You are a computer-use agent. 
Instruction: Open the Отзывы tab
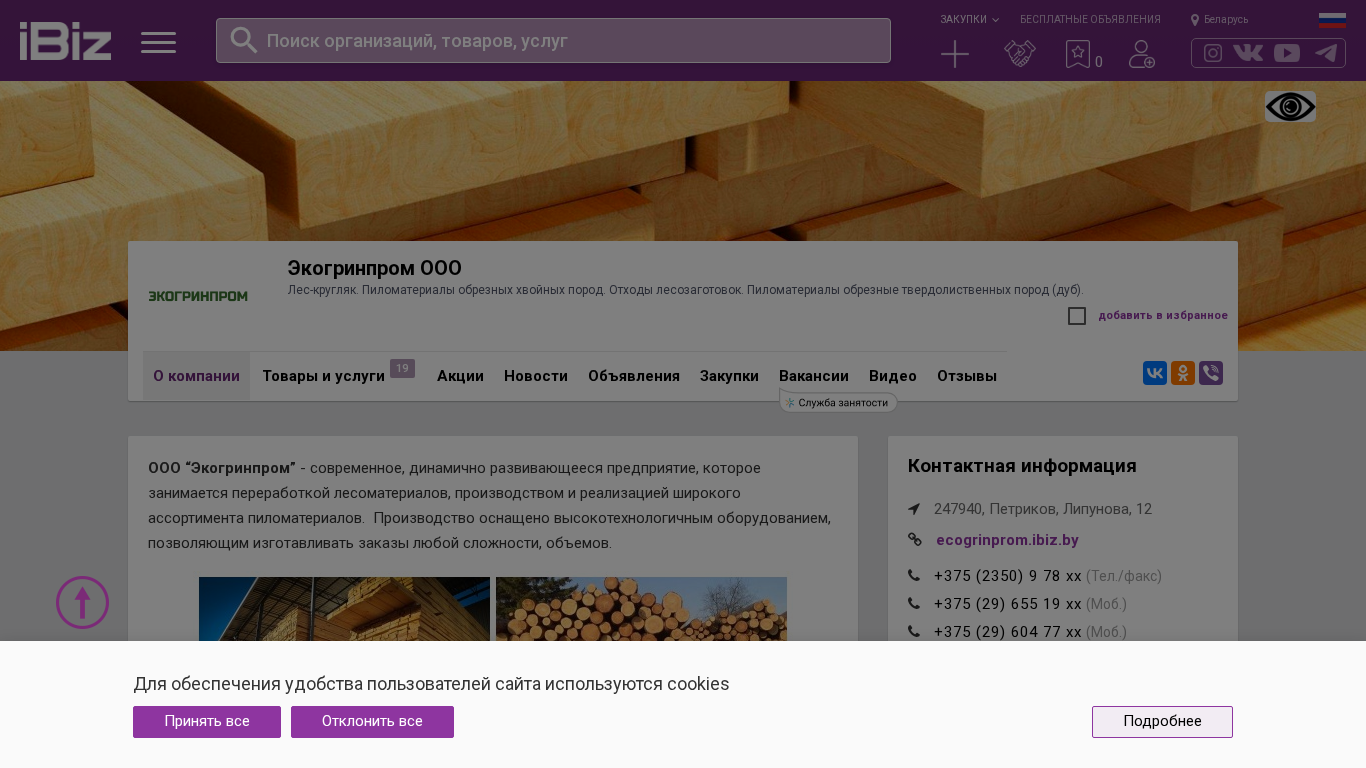click(x=967, y=376)
